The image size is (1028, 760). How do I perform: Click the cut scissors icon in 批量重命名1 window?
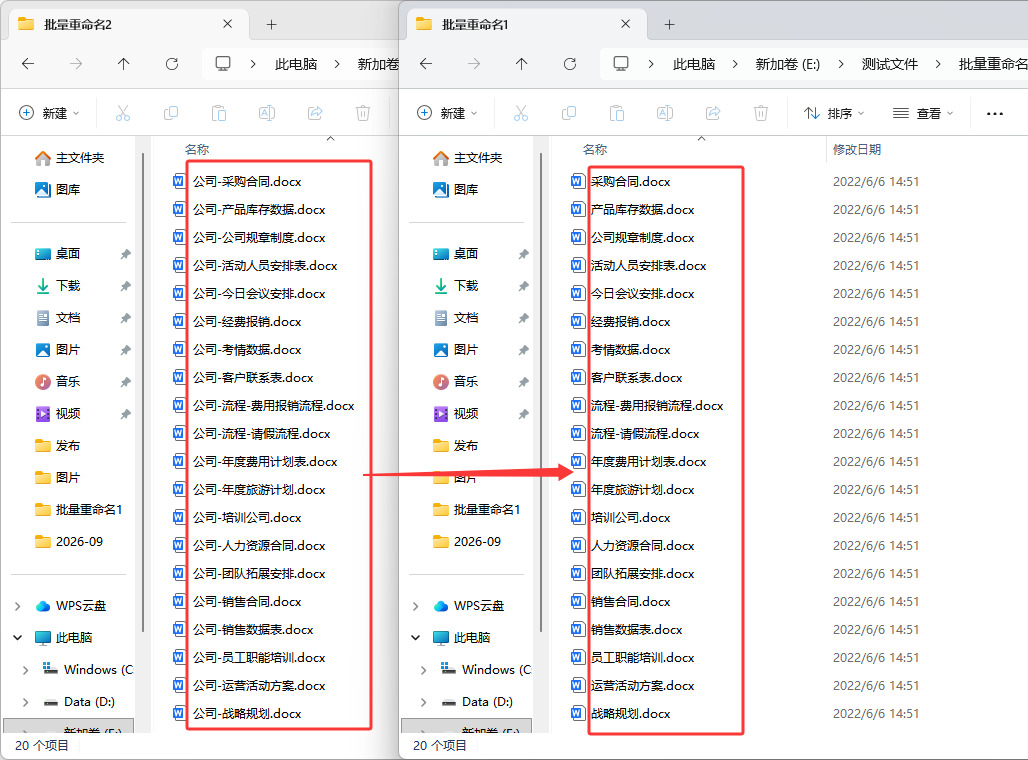coord(521,113)
